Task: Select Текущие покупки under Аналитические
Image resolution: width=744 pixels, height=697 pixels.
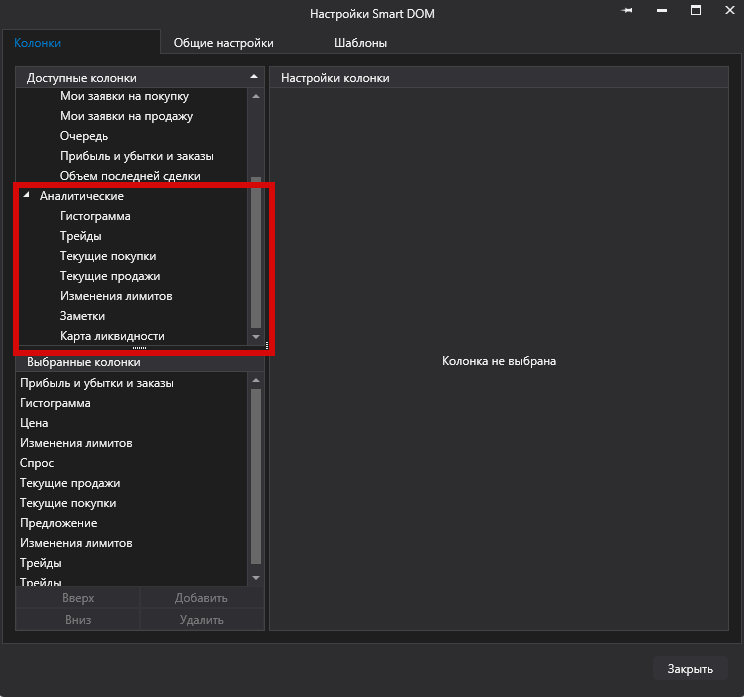Action: point(108,256)
